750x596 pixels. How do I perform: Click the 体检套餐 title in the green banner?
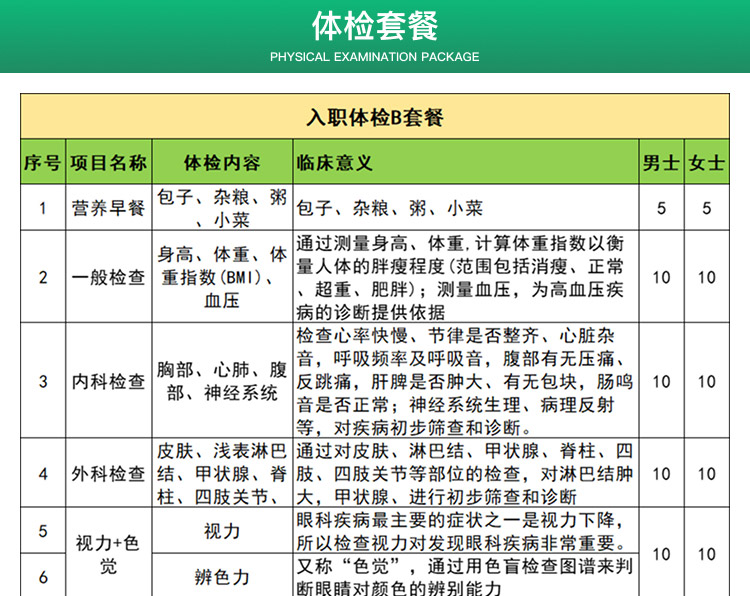[x=374, y=25]
